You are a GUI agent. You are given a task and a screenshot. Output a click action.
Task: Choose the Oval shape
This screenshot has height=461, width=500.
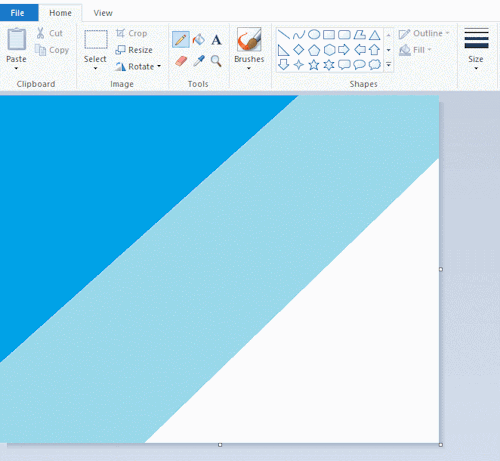314,34
